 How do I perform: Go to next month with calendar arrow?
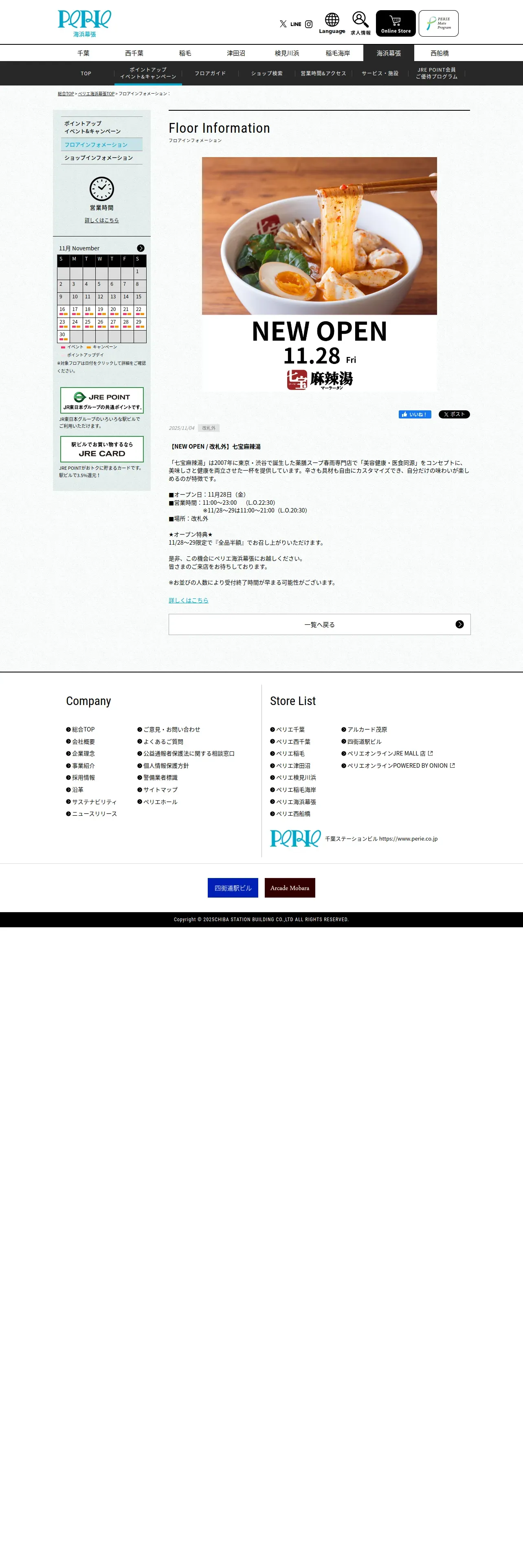[x=141, y=248]
